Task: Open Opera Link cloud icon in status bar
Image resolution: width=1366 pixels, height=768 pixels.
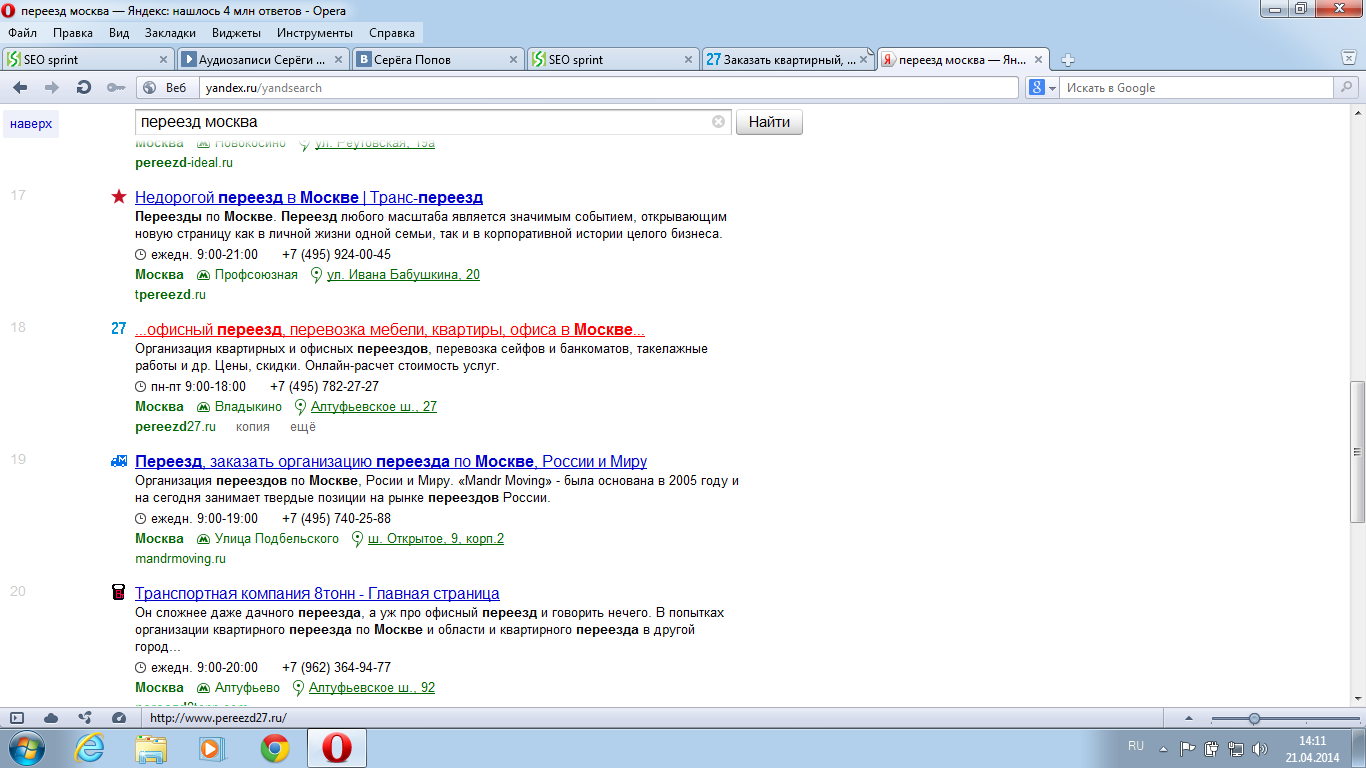Action: coord(51,718)
